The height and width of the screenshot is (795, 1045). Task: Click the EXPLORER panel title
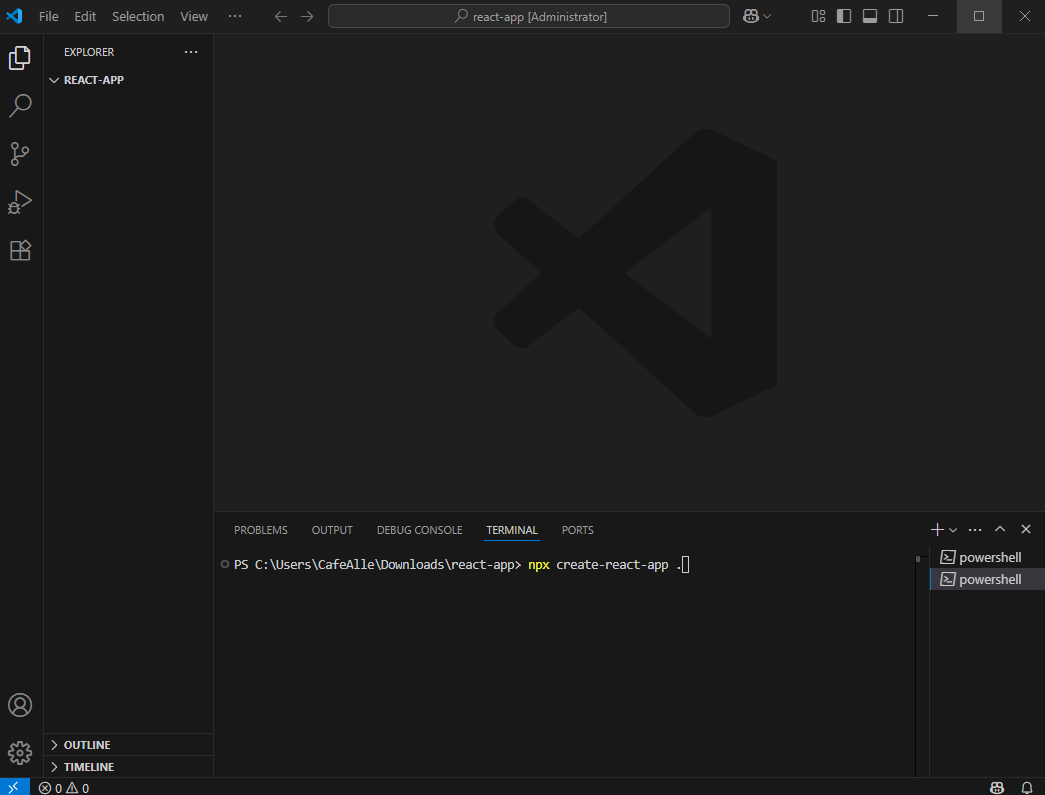pos(89,52)
